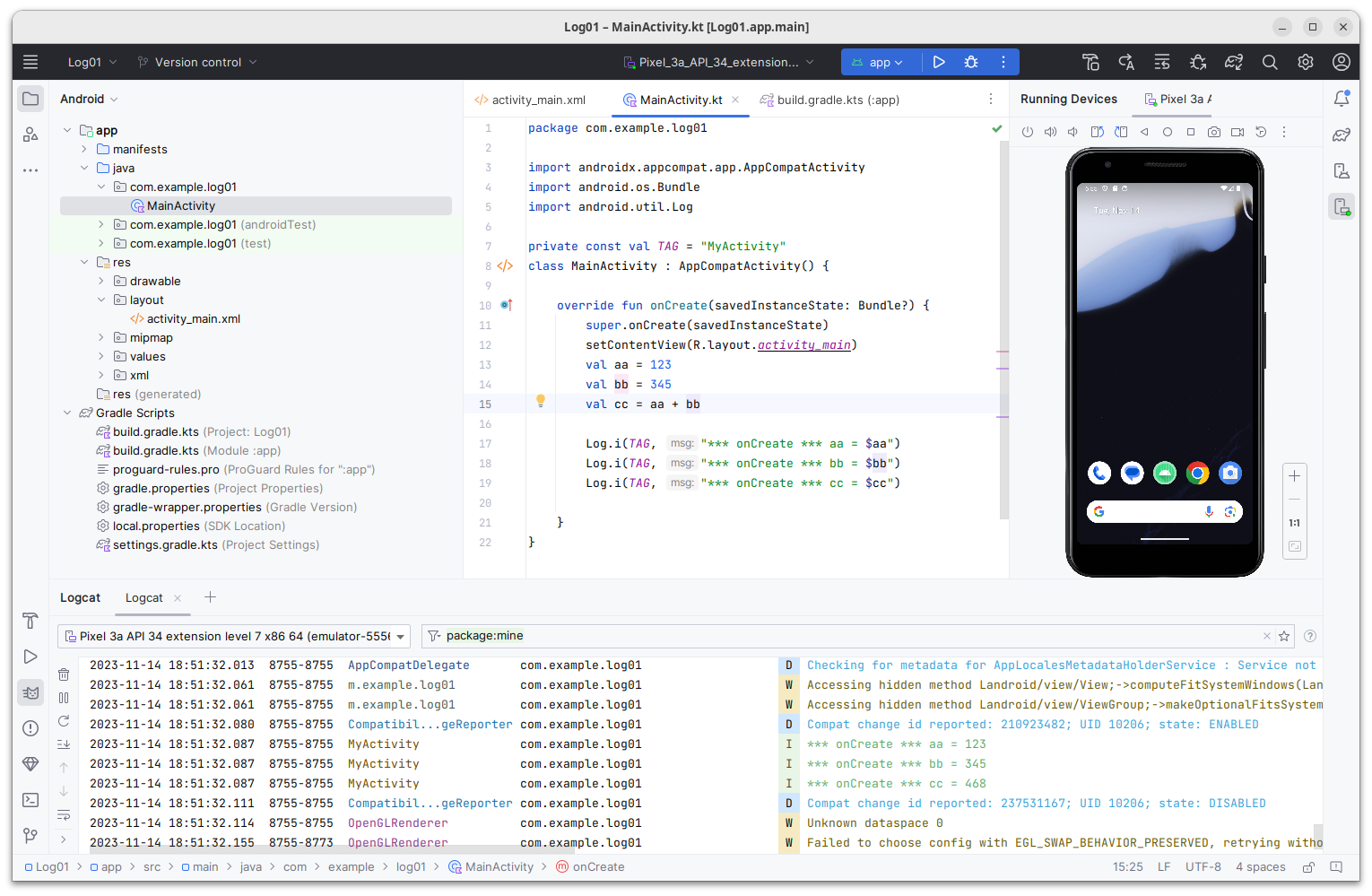Sync project with Gradle files icon
This screenshot has width=1372, height=896.
click(x=1234, y=62)
